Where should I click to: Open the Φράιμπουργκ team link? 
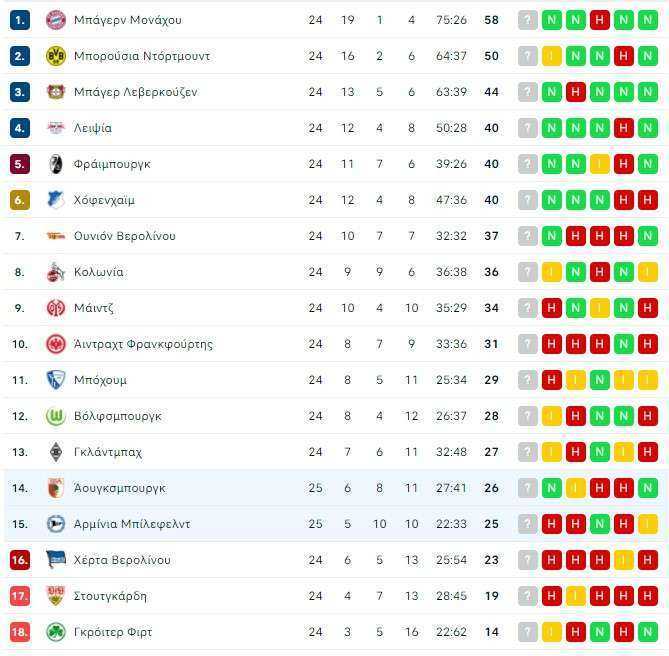click(112, 164)
